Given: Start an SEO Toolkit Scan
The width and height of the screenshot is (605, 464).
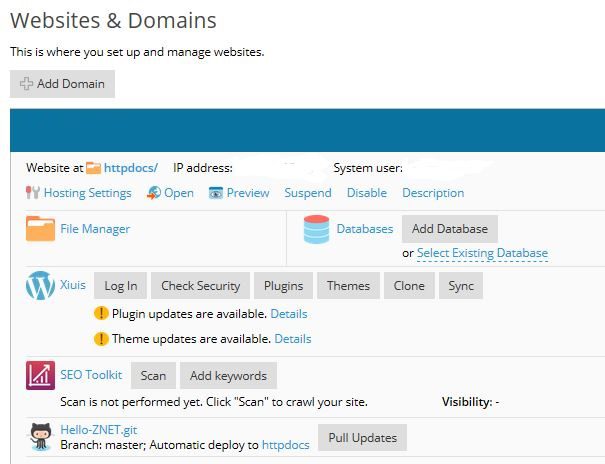Looking at the screenshot, I should click(153, 375).
